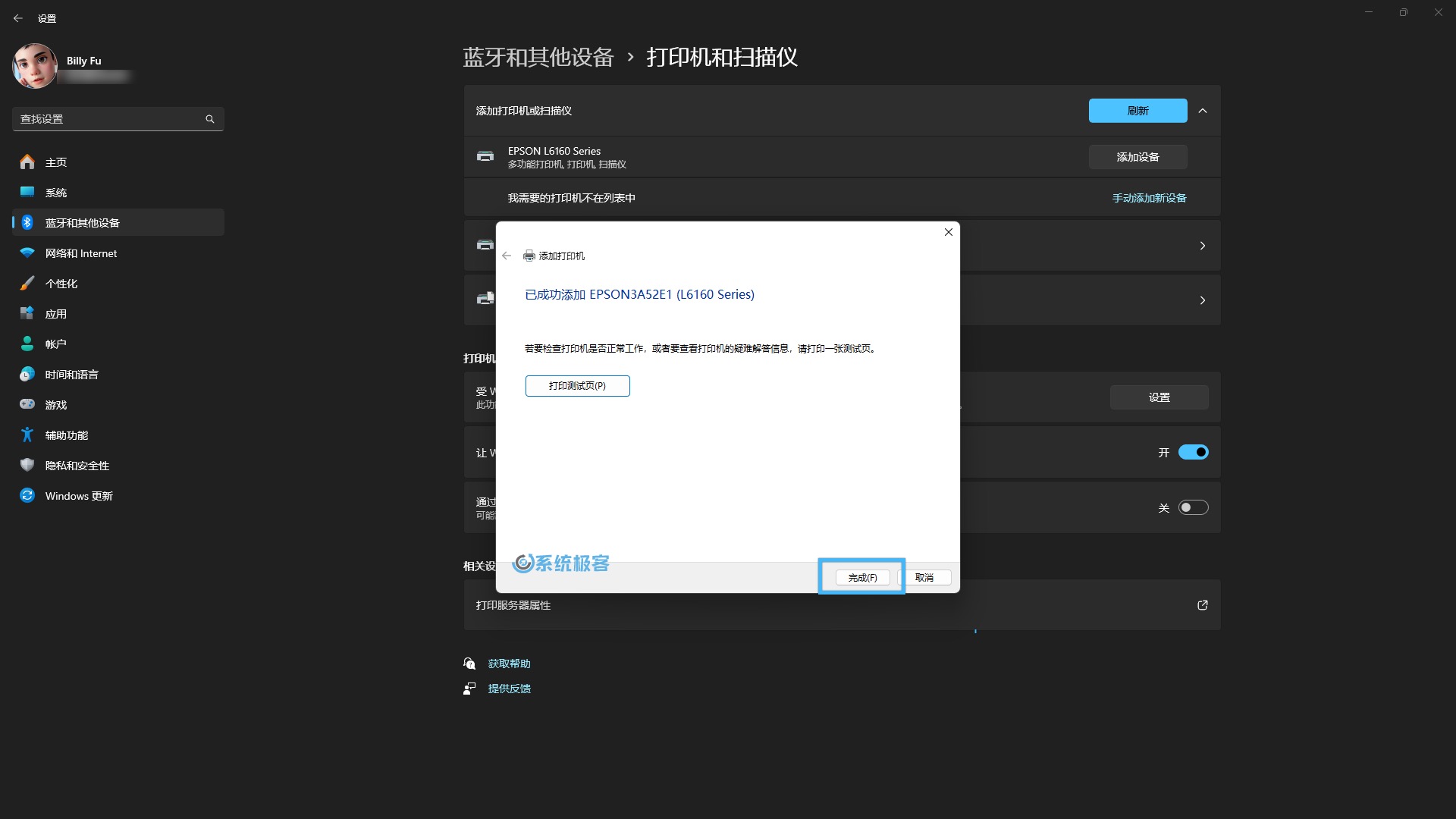Click the Settings back arrow icon

(x=18, y=18)
